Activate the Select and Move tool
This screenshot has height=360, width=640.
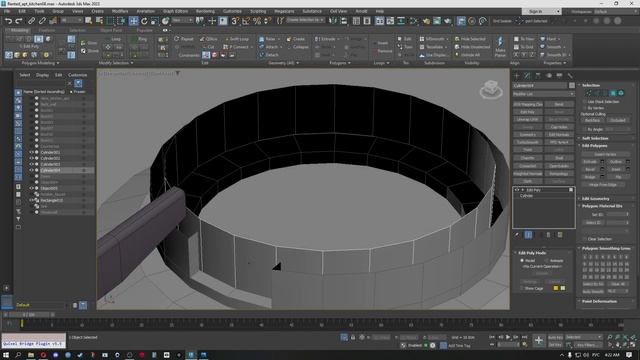tap(133, 20)
